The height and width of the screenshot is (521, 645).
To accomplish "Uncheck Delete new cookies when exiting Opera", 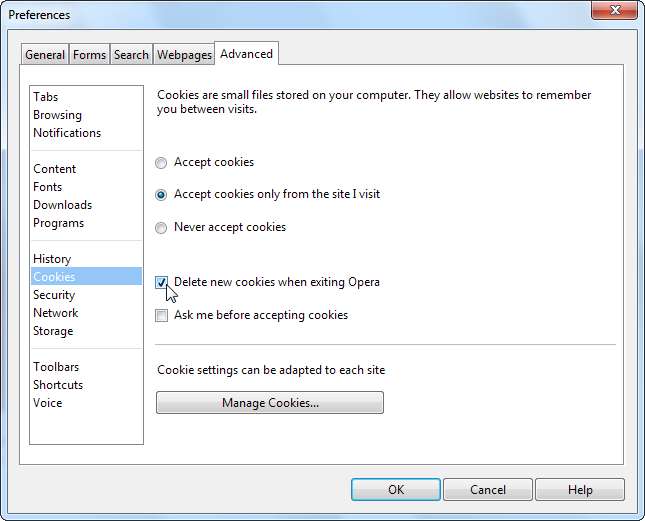I will pyautogui.click(x=162, y=283).
